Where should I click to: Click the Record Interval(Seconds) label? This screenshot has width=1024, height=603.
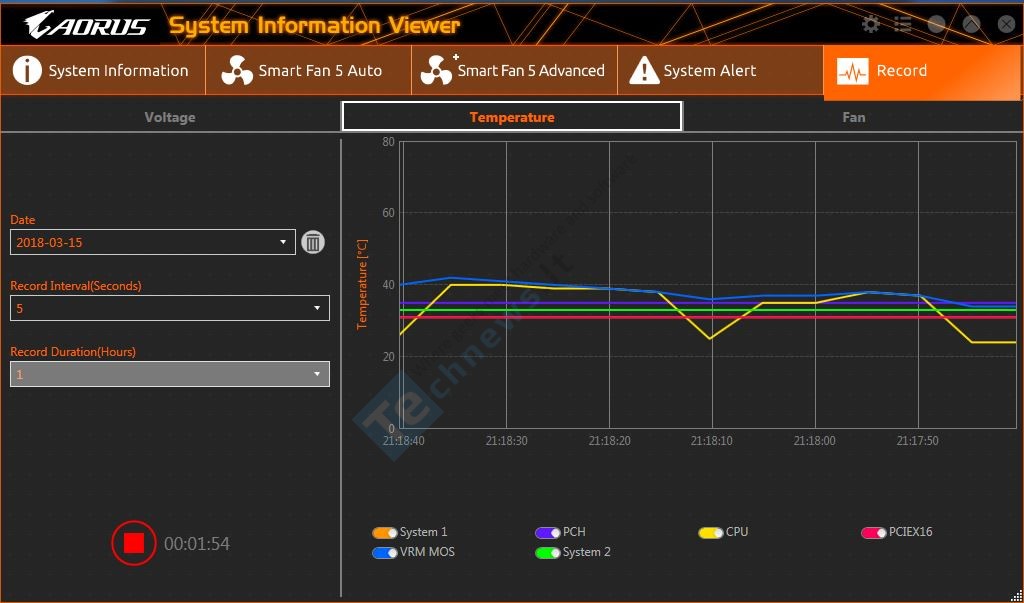(x=76, y=285)
